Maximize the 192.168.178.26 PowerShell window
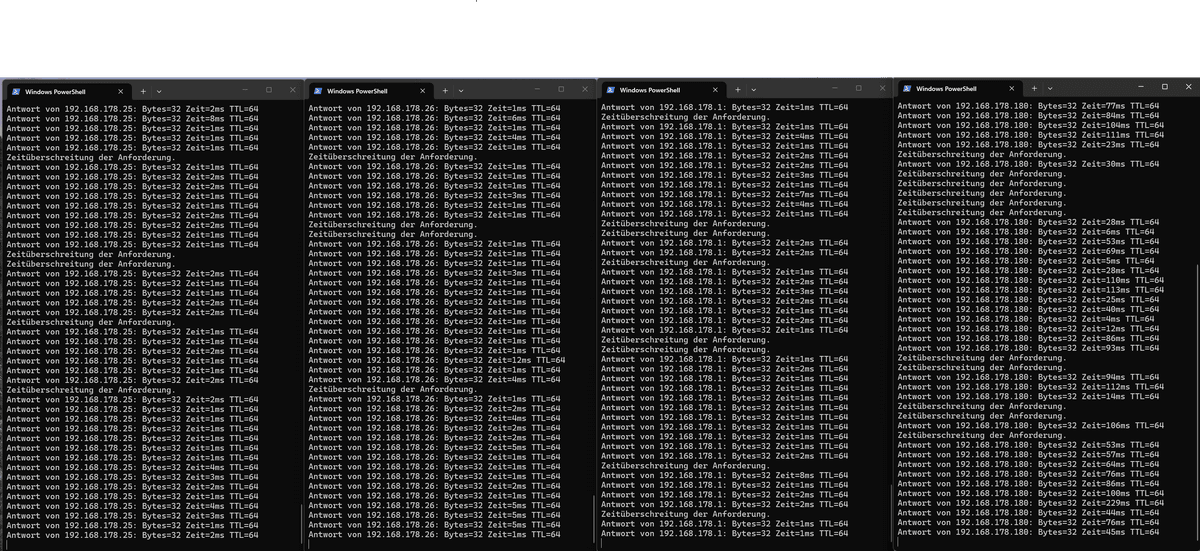Image resolution: width=1200 pixels, height=551 pixels. click(561, 89)
